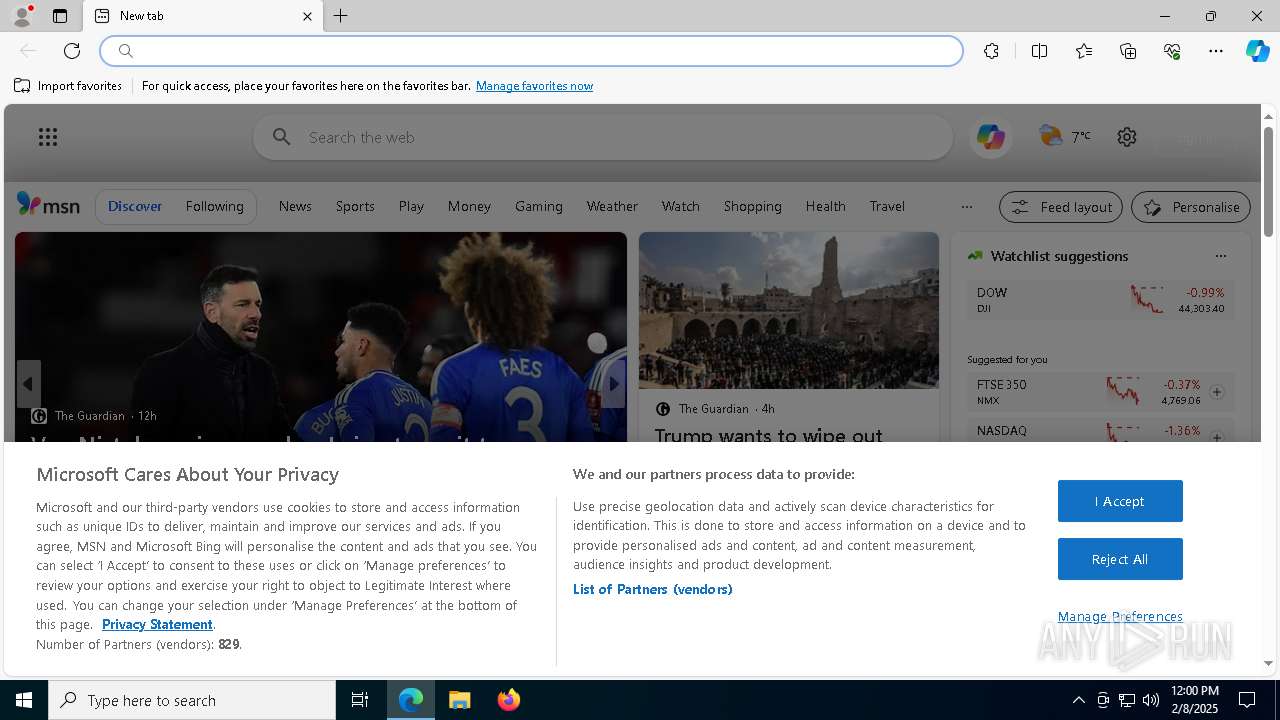The image size is (1280, 720).
Task: Open the News menu item
Action: [x=295, y=206]
